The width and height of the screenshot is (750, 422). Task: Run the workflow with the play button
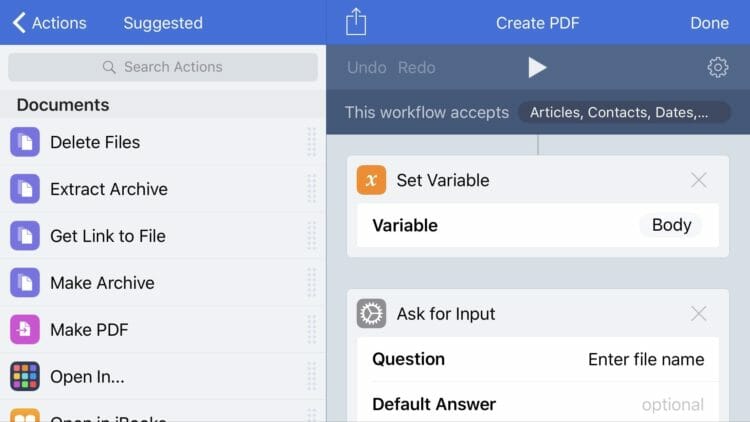tap(537, 67)
